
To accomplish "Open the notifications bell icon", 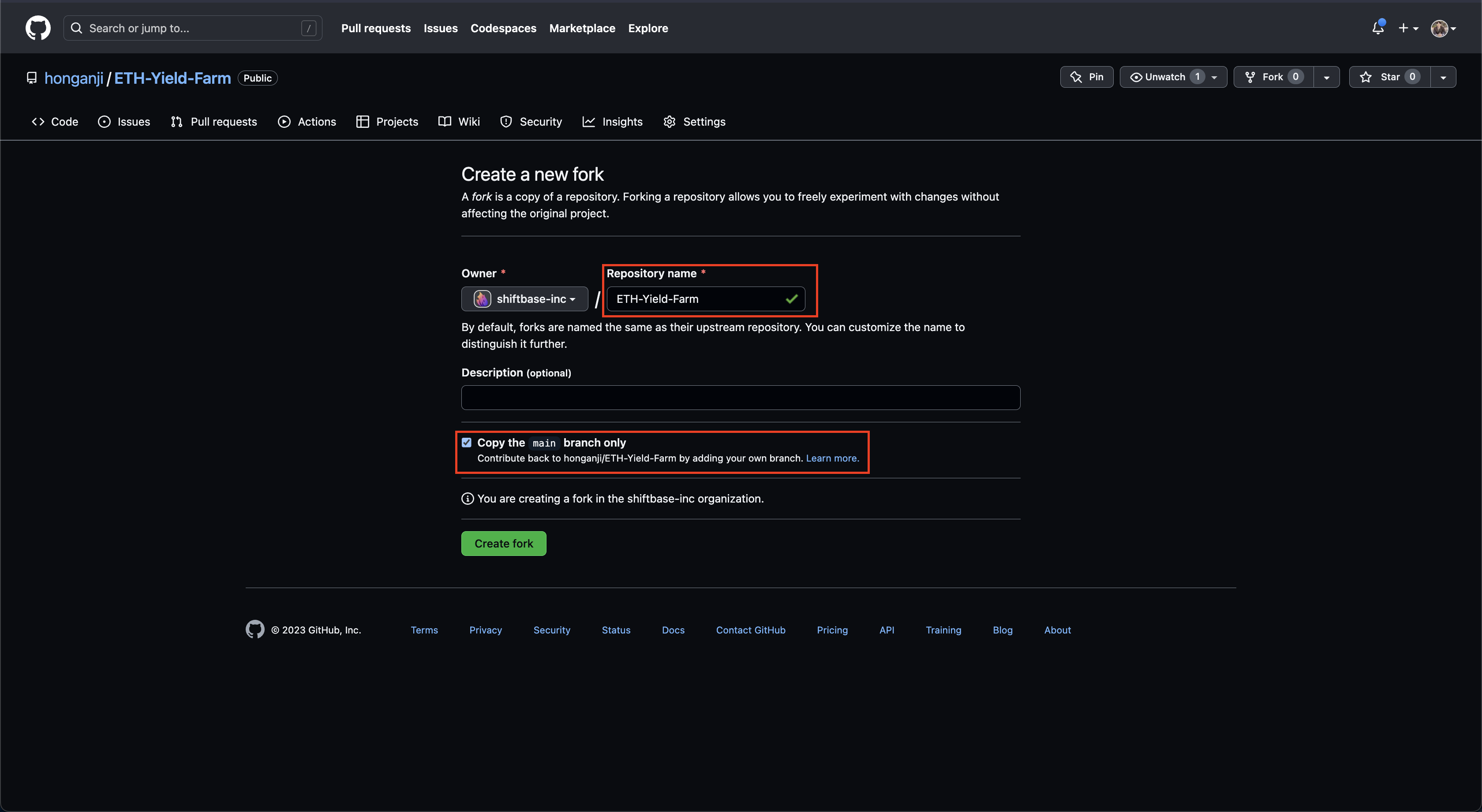I will point(1378,28).
